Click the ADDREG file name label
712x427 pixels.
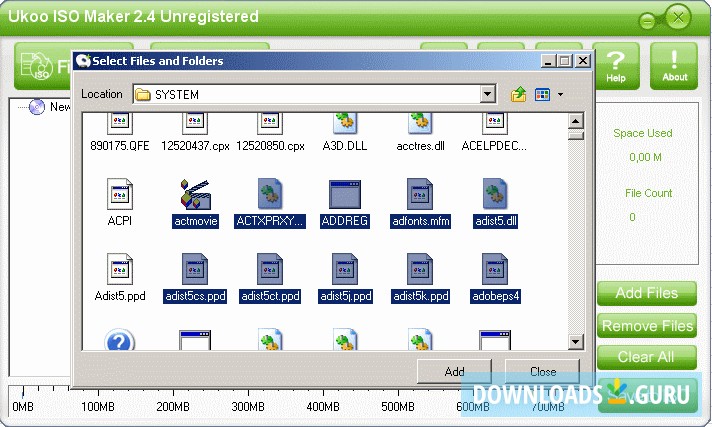(x=345, y=221)
